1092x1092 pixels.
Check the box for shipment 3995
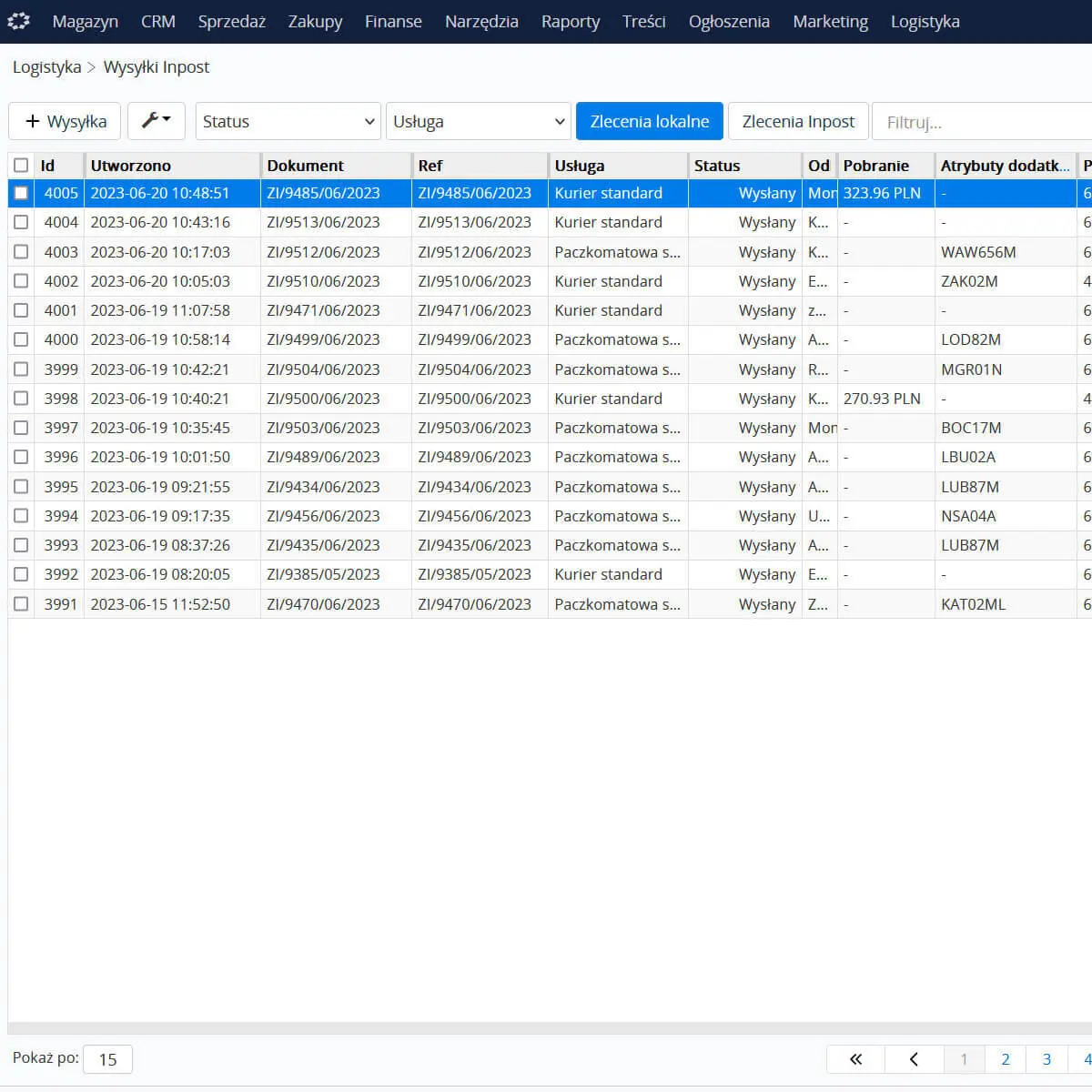pyautogui.click(x=21, y=487)
